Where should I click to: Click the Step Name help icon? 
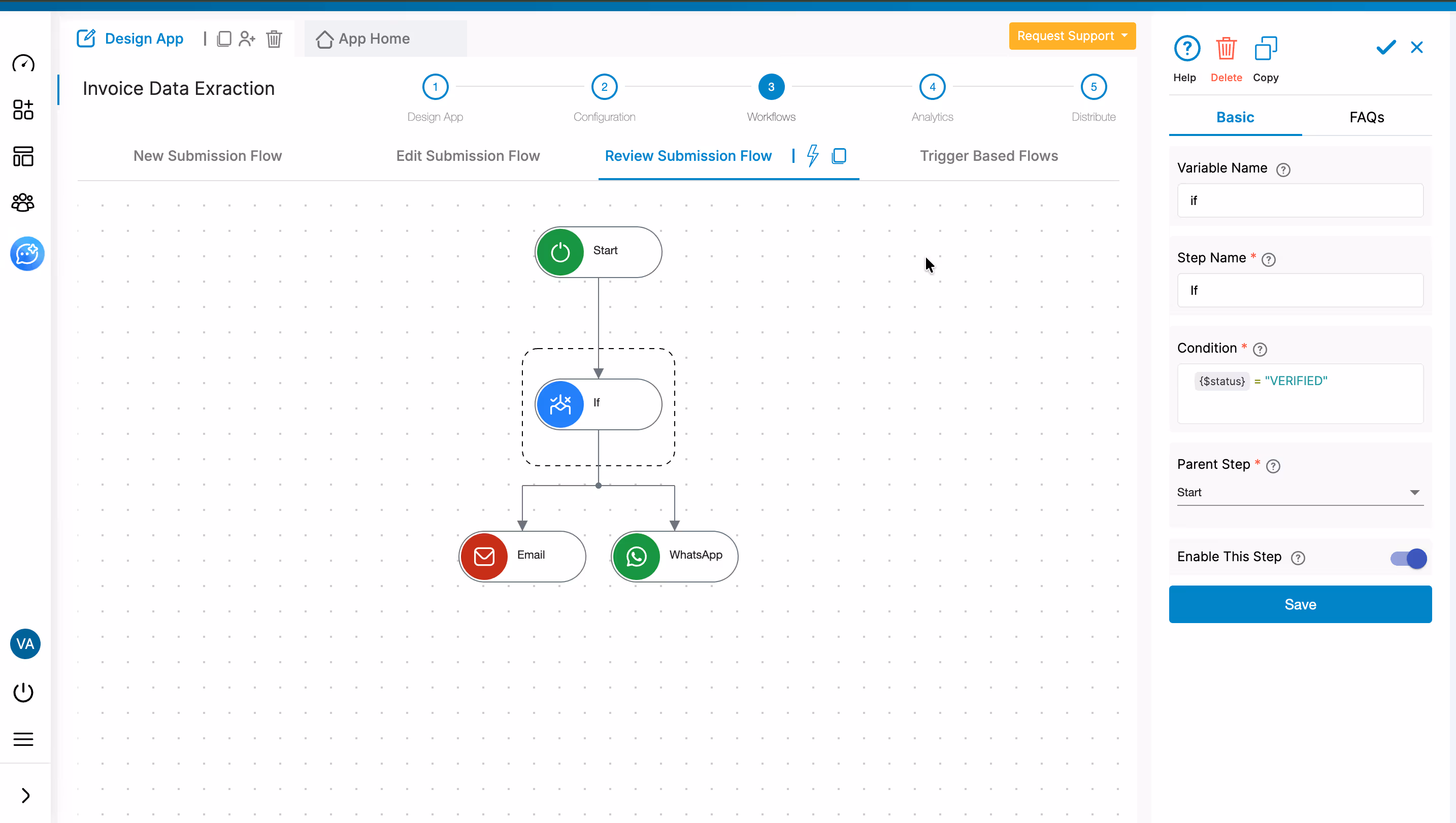[x=1268, y=259]
